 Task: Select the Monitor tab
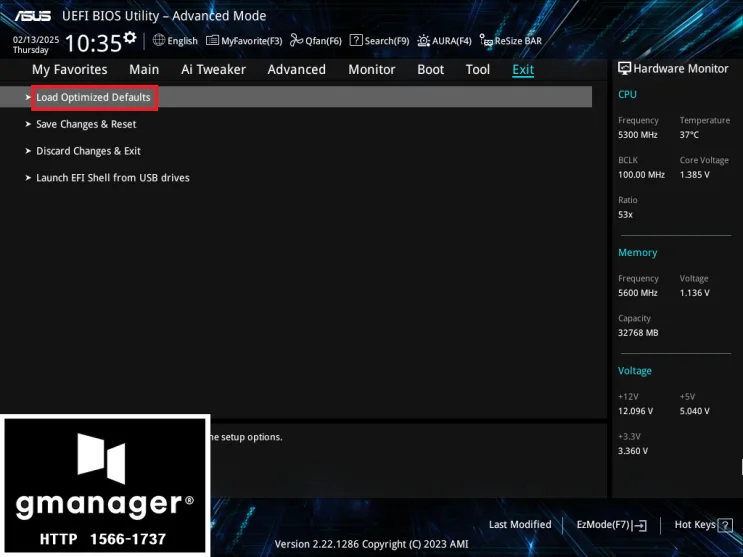(x=372, y=70)
